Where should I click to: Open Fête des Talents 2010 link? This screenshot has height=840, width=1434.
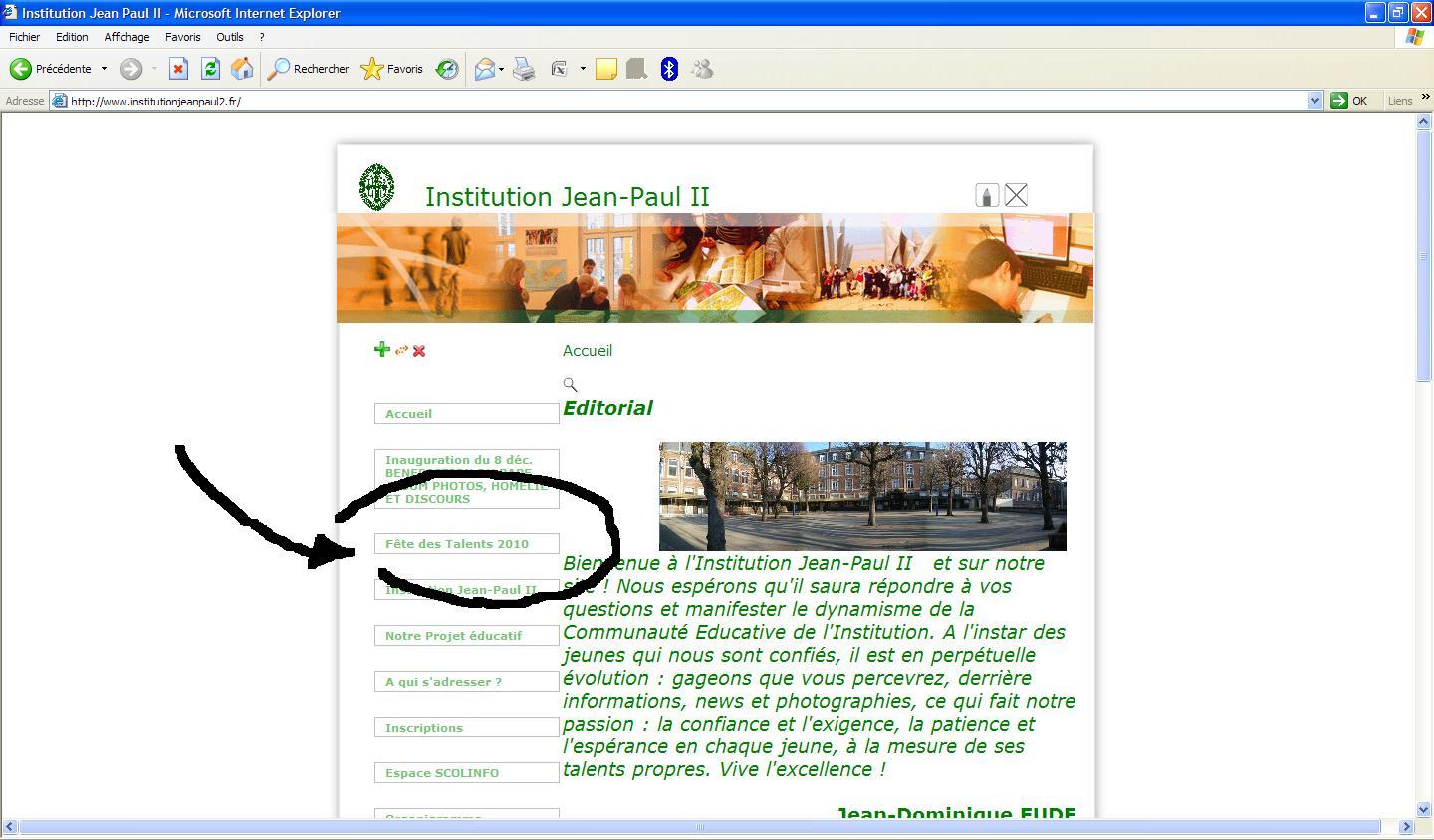coord(466,544)
